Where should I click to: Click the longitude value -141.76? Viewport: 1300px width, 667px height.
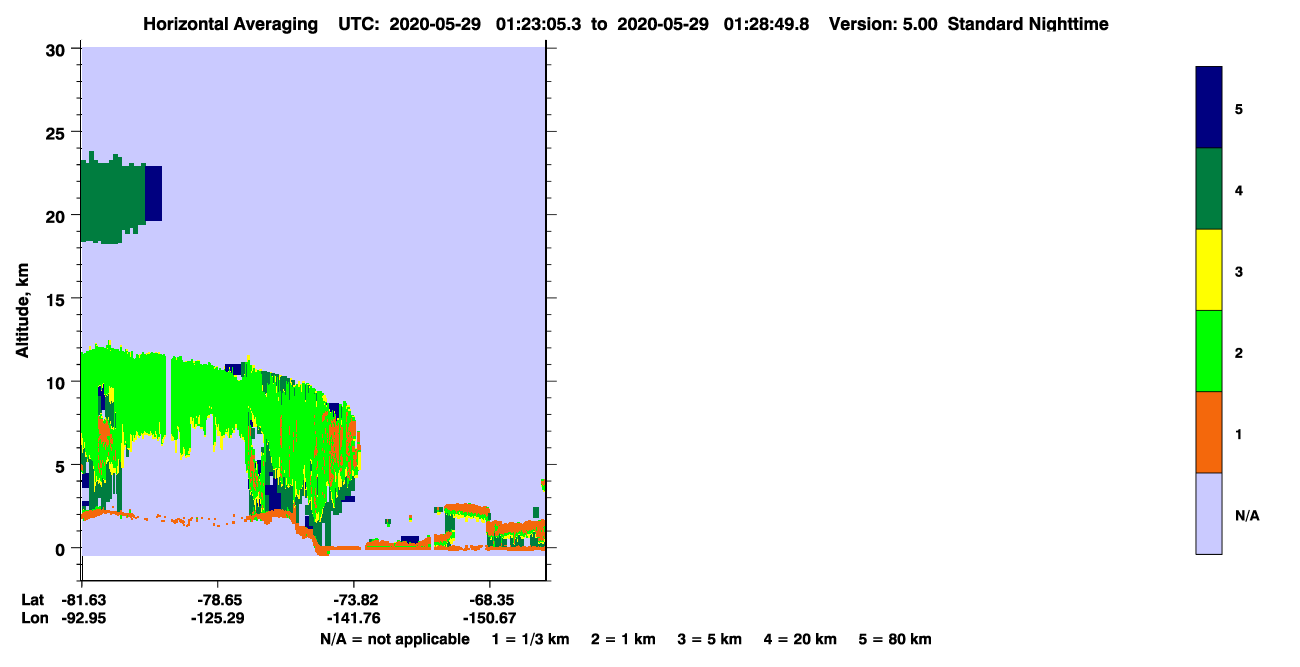(x=353, y=618)
